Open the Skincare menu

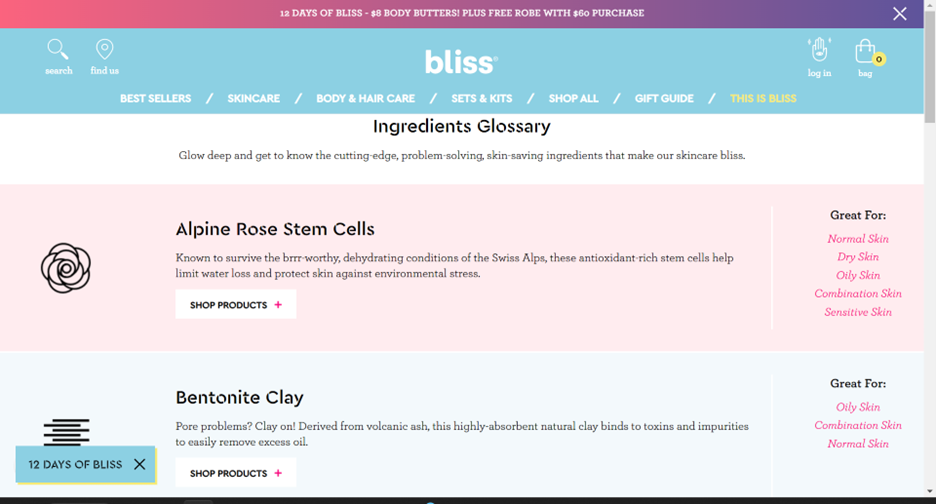(x=253, y=99)
